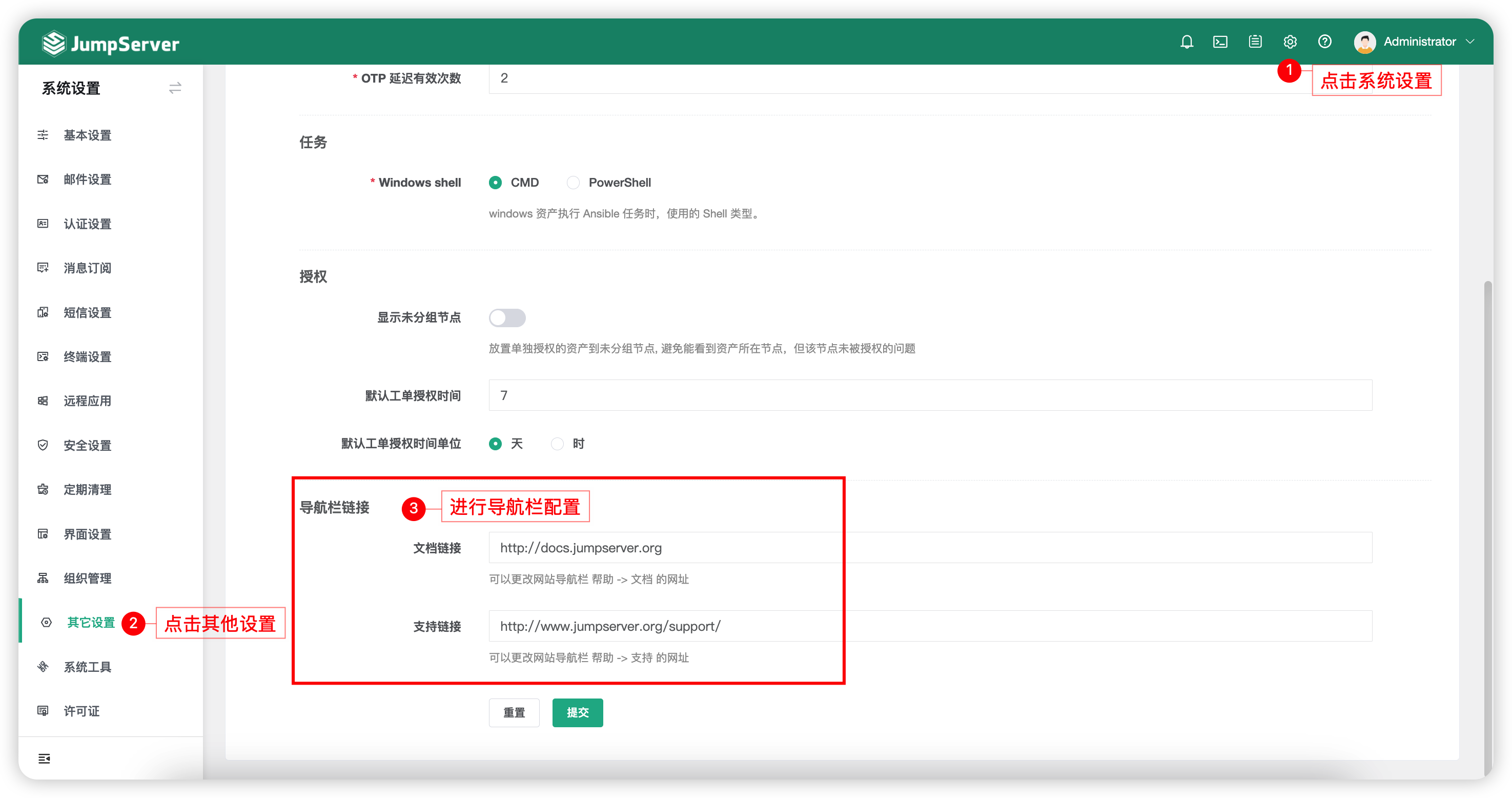Collapse the 系统设置 sidebar

pyautogui.click(x=174, y=88)
